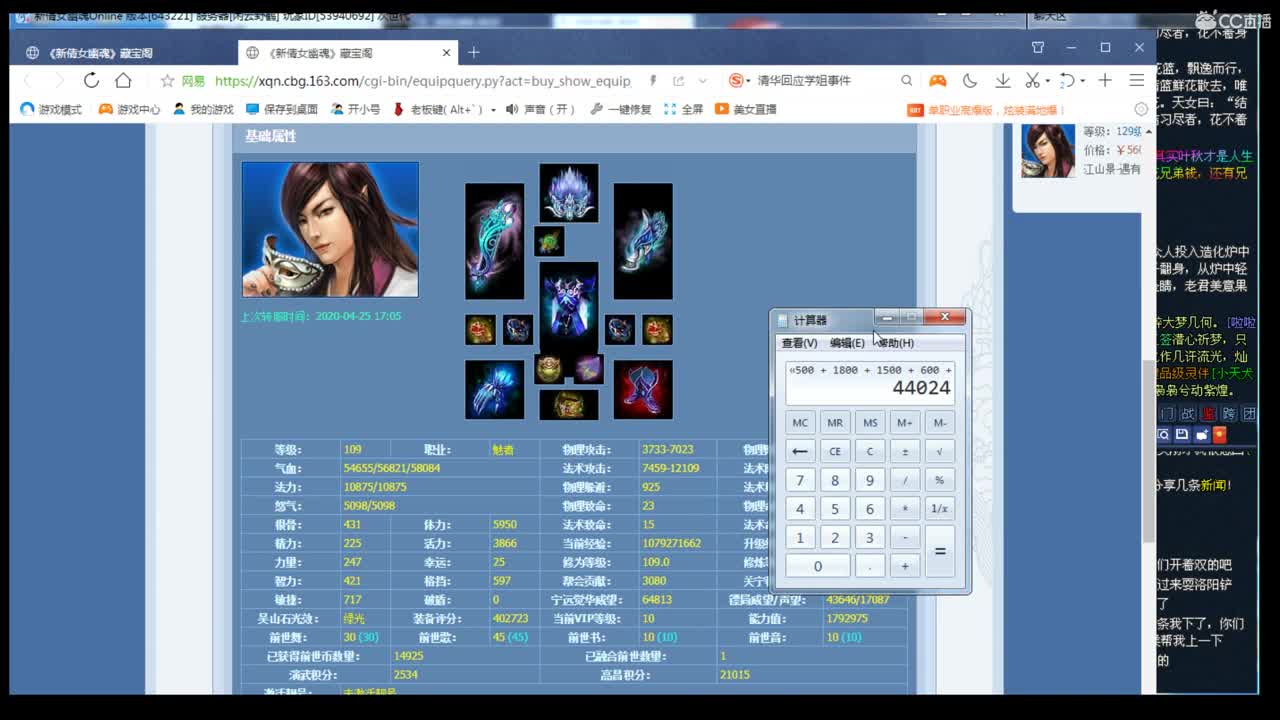
Task: Click the undo closed tab icon
Action: (1067, 80)
